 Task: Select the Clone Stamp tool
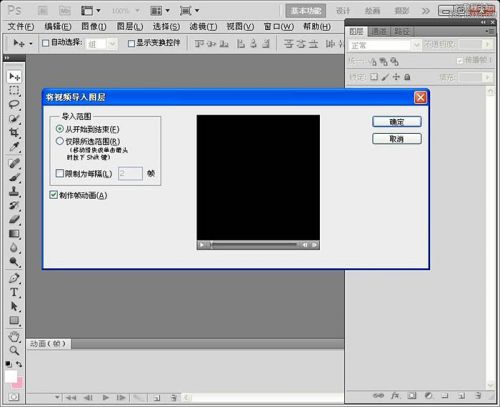click(x=14, y=192)
